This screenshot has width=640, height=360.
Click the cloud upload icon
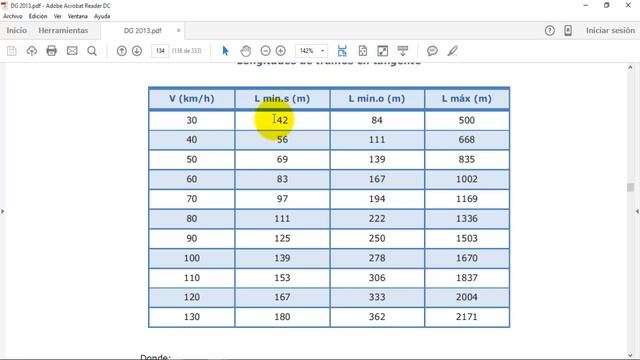(x=32, y=51)
